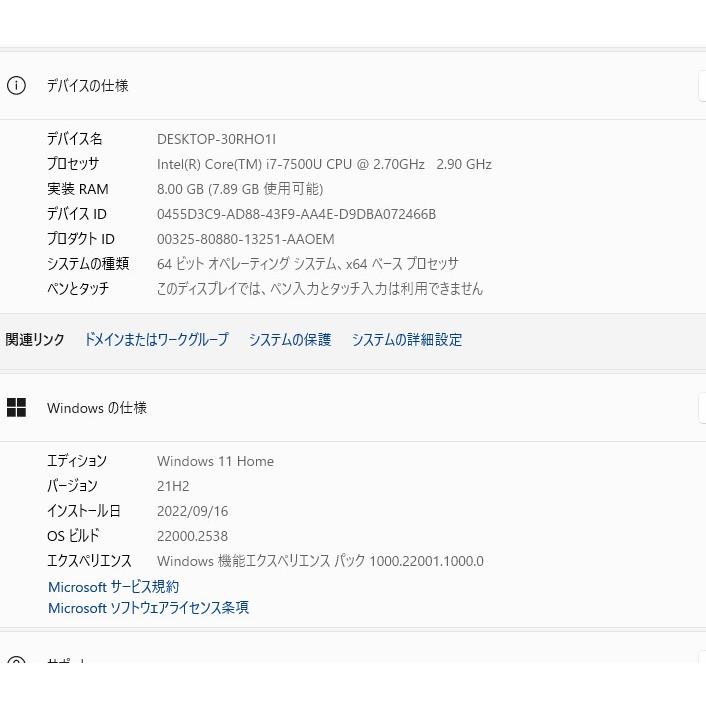
Task: Click the info icon beside デバイスの仕様
Action: click(16, 86)
